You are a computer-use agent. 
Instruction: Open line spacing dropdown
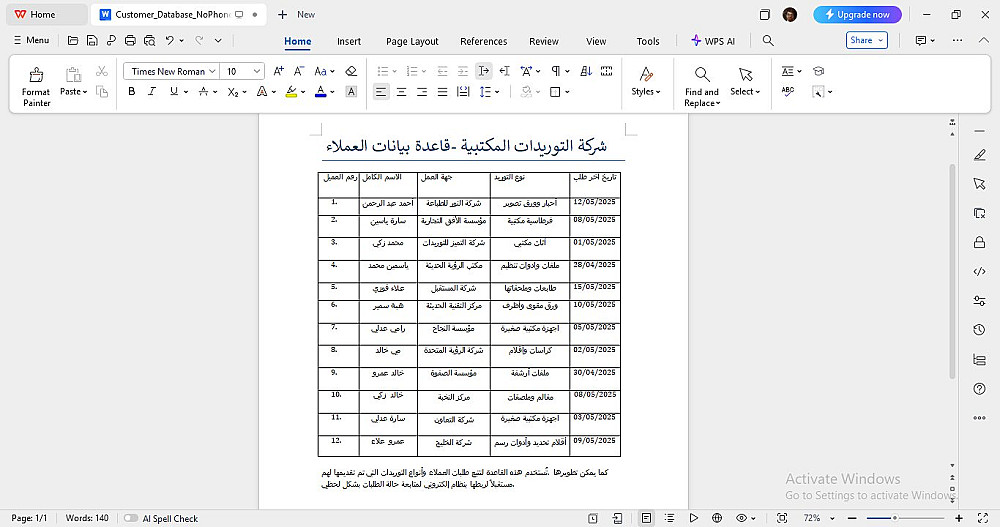pyautogui.click(x=497, y=92)
